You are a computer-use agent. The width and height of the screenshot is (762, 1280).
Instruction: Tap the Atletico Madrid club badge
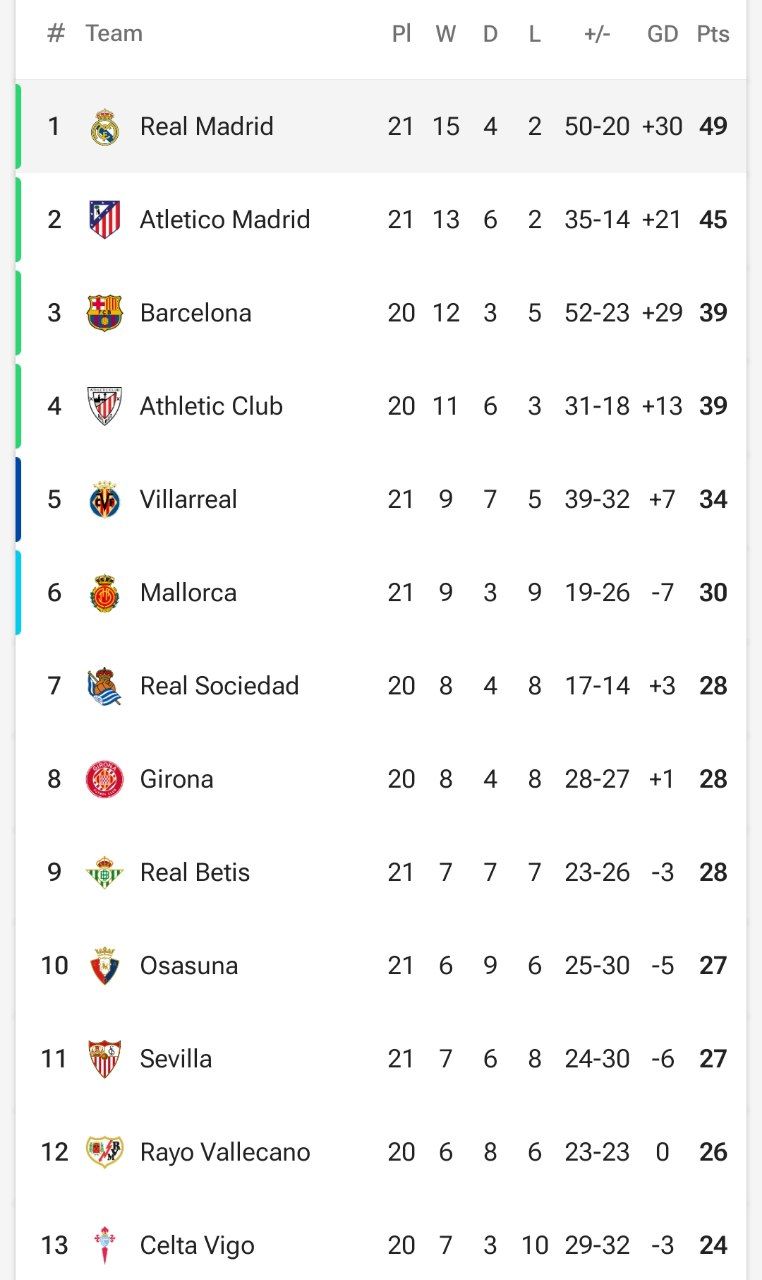pos(104,220)
